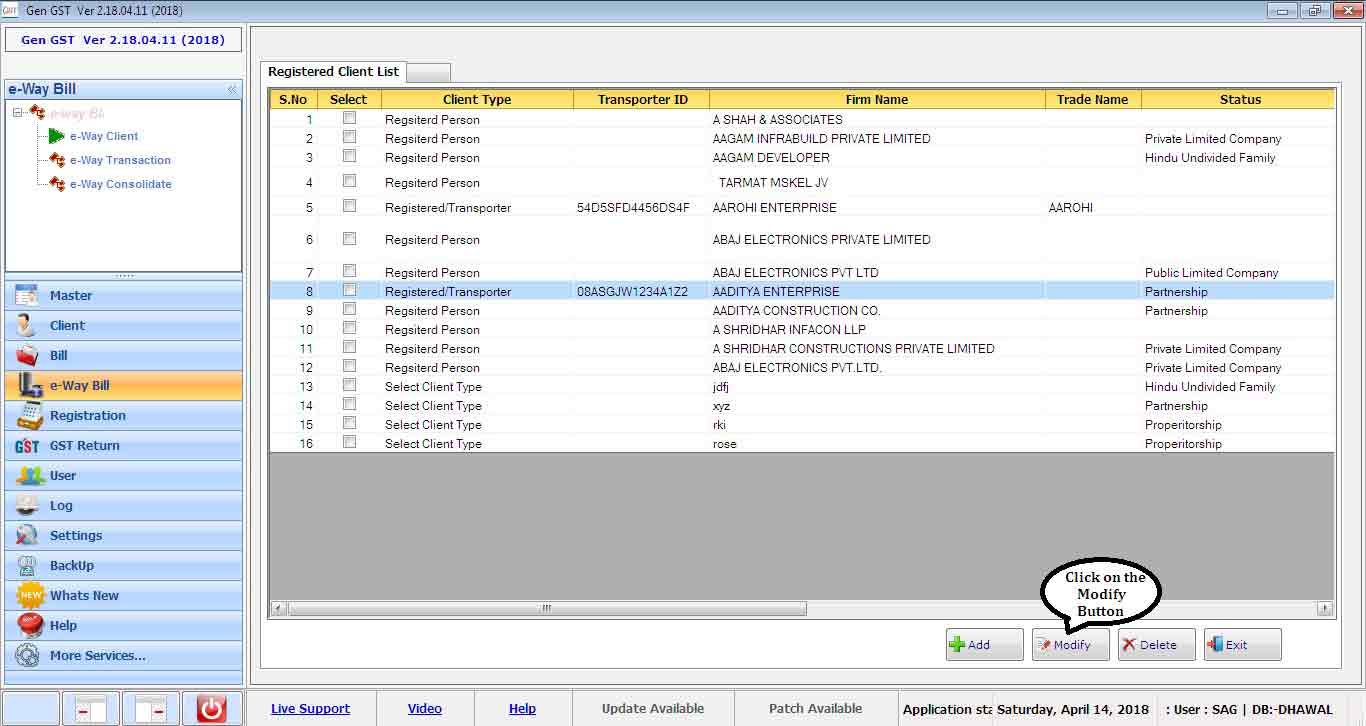Open the Live Support link
Image resolution: width=1366 pixels, height=726 pixels.
coord(310,709)
